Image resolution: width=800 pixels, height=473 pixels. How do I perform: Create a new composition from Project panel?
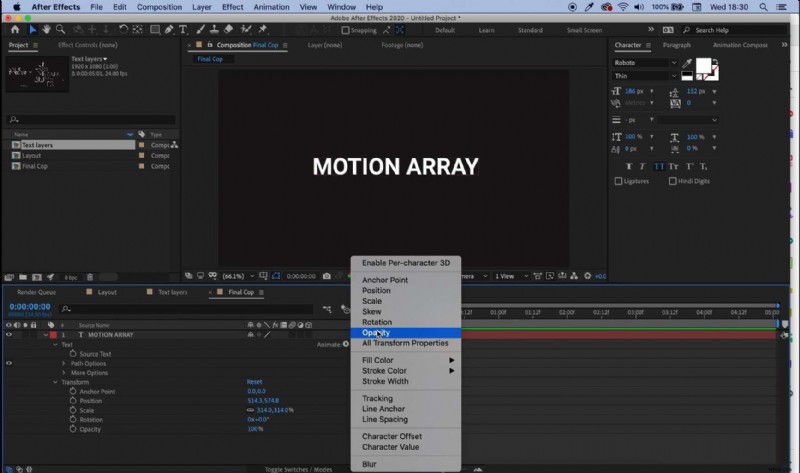[x=37, y=277]
